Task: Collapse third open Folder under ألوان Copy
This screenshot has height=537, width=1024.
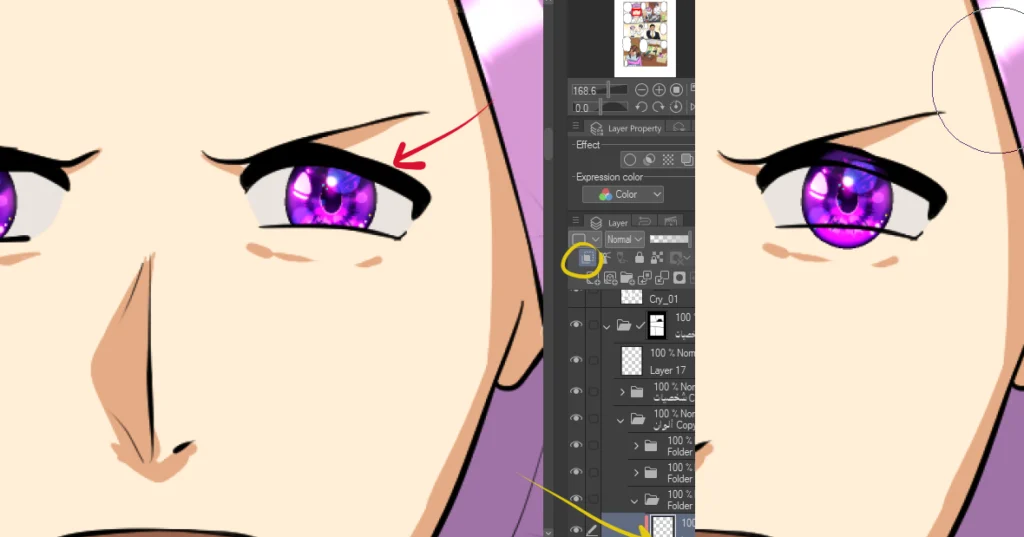Action: coord(634,500)
